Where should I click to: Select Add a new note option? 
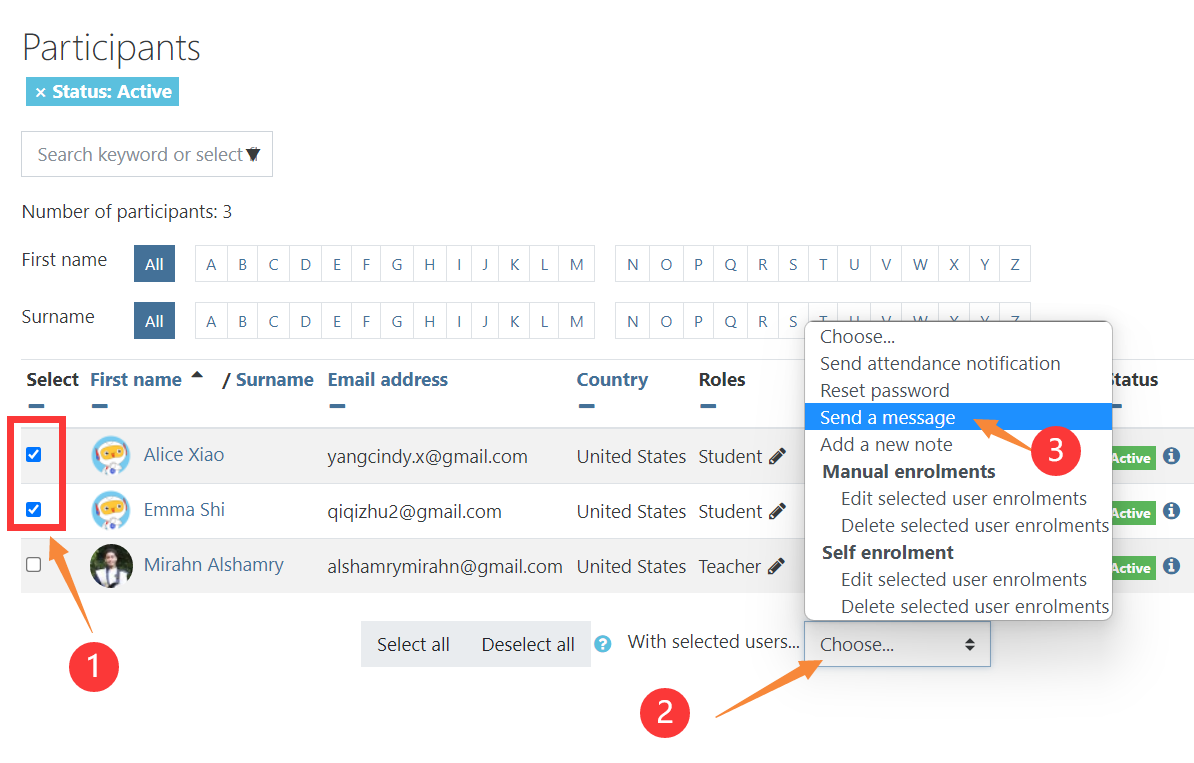(886, 445)
